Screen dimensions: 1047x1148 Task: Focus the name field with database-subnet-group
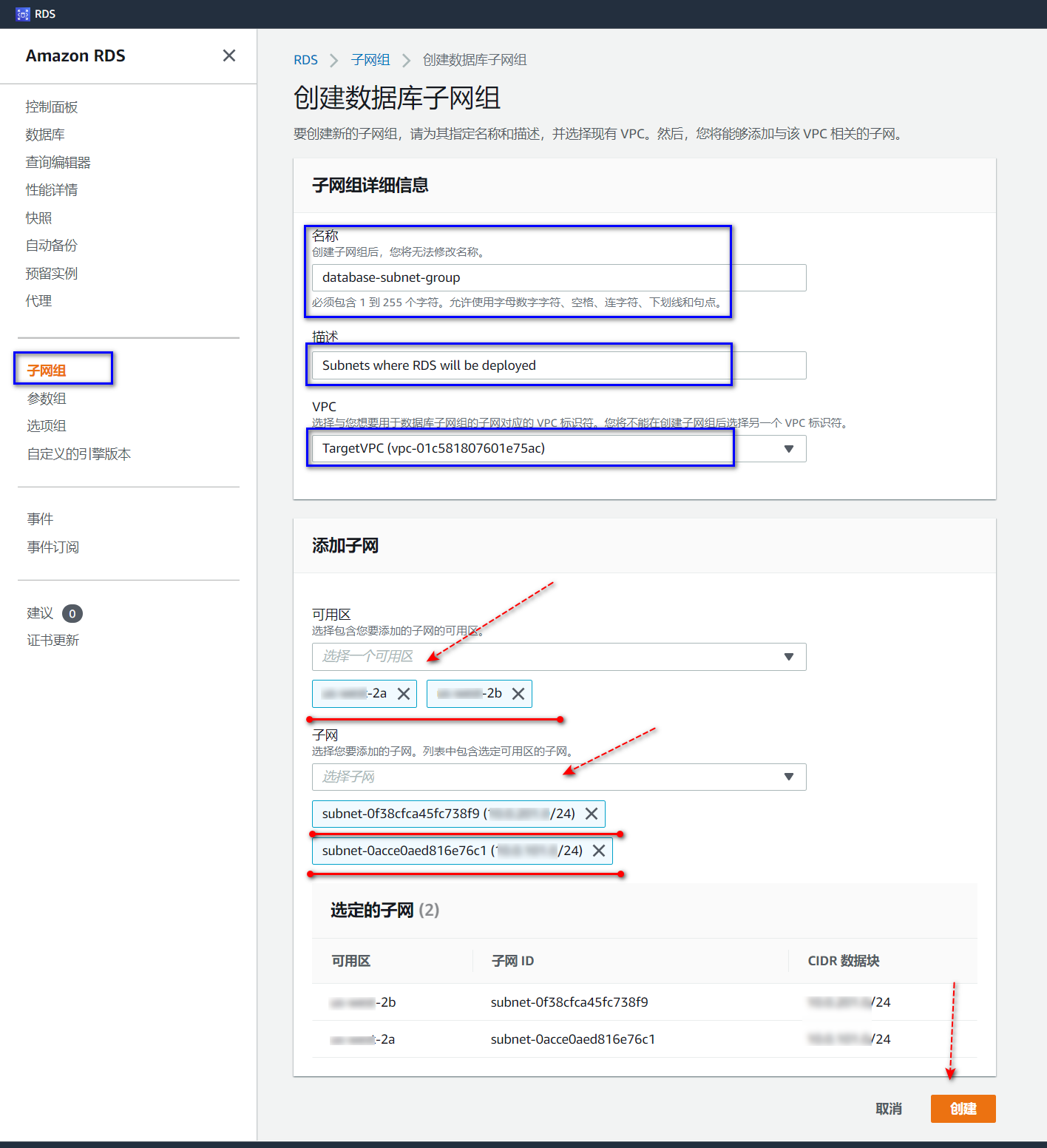[559, 277]
